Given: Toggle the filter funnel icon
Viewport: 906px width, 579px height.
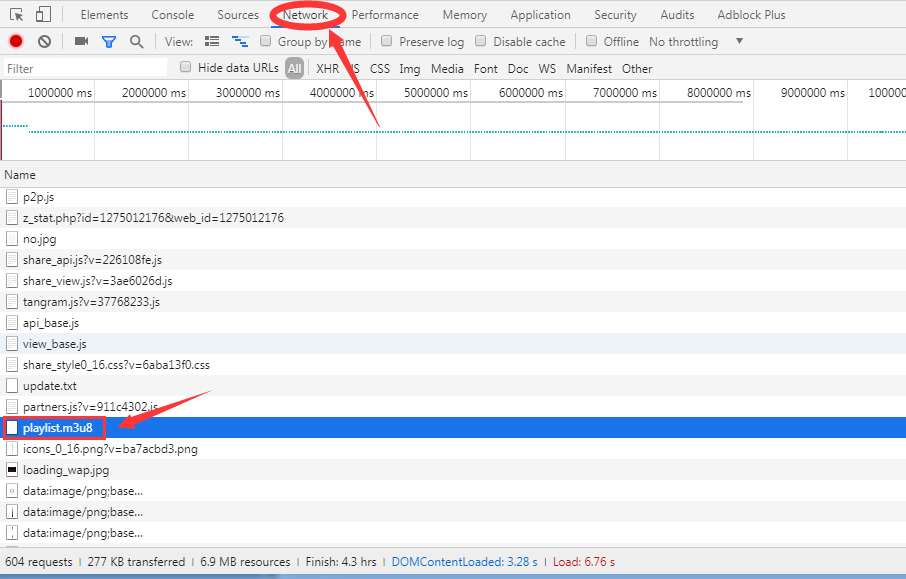Looking at the screenshot, I should click(109, 42).
